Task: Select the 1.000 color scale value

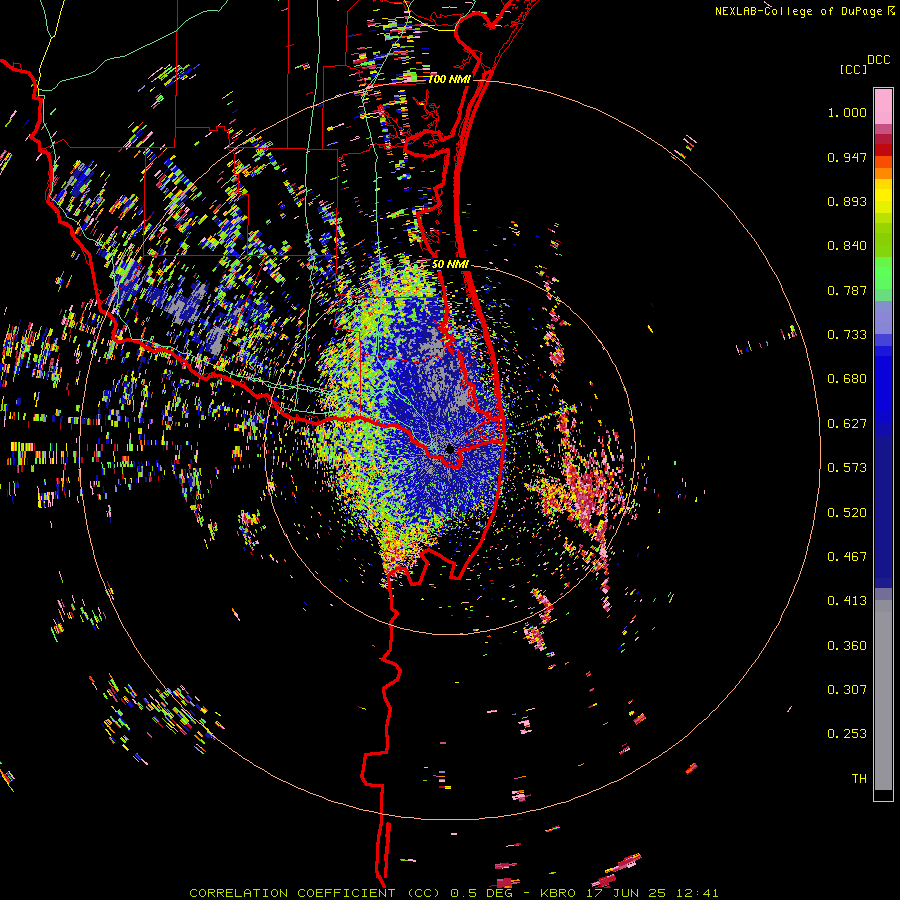Action: tap(847, 112)
